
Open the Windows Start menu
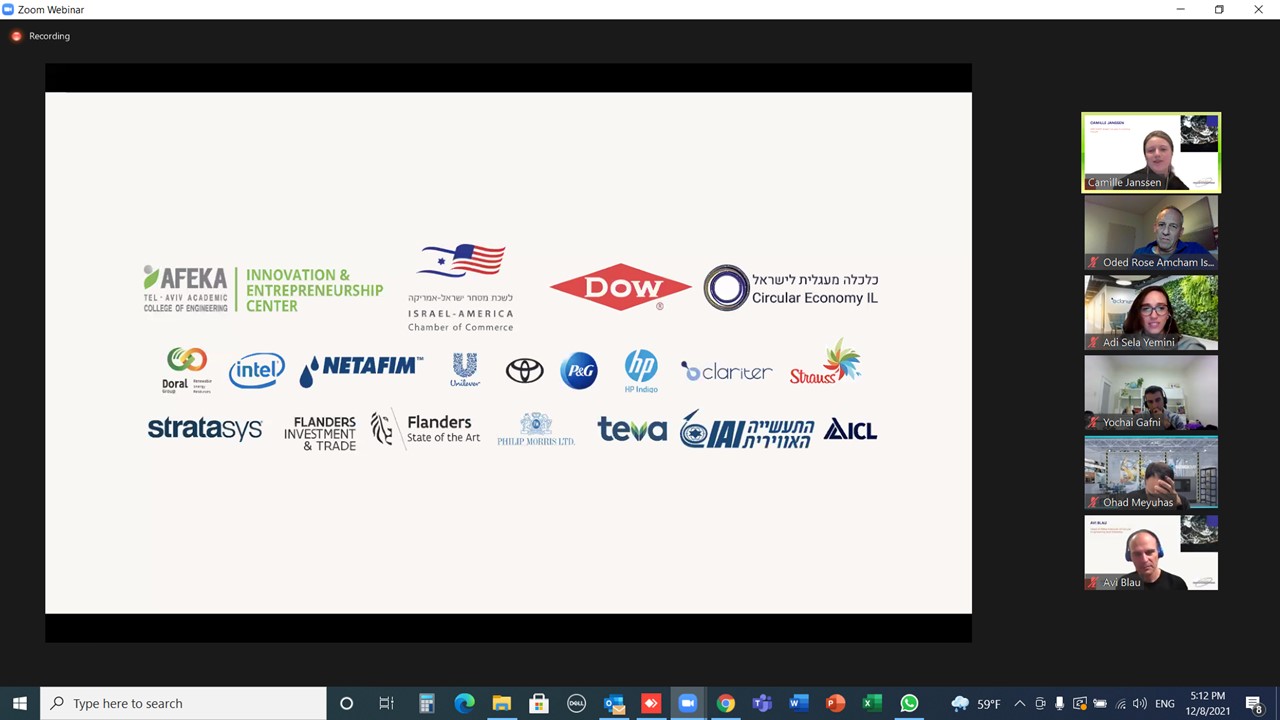pyautogui.click(x=19, y=703)
